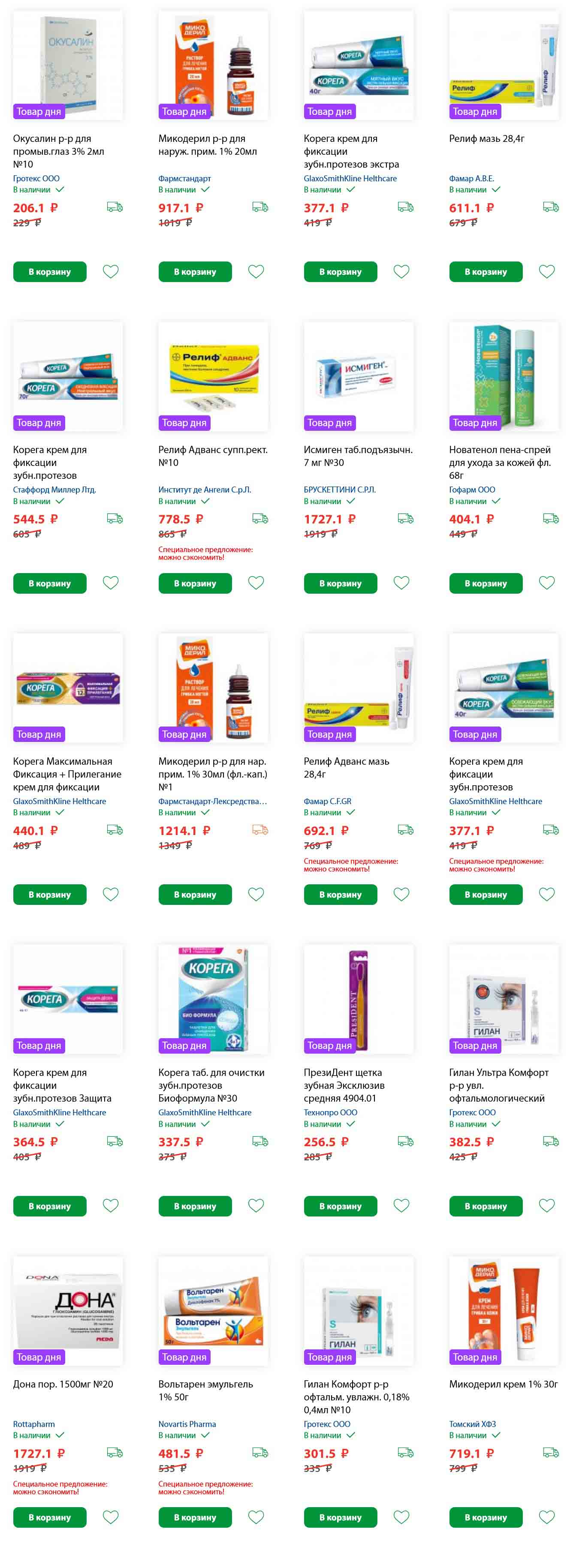Open product title Исмиген таб.подъязычн.

pos(358,456)
